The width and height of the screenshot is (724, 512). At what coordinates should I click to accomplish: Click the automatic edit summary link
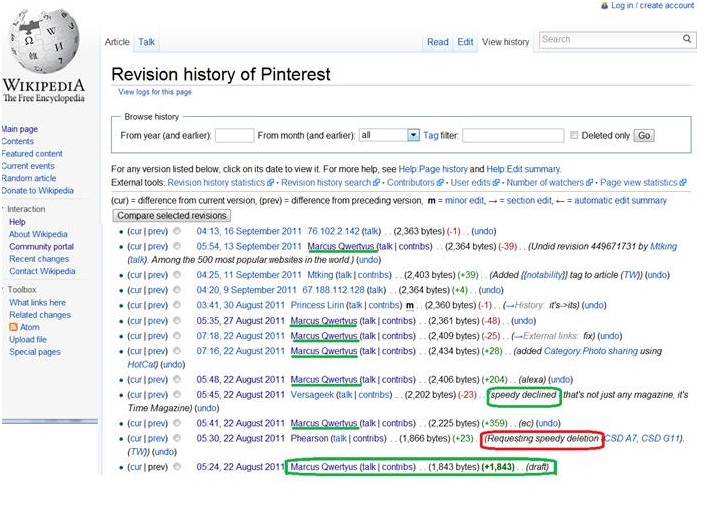pos(621,200)
